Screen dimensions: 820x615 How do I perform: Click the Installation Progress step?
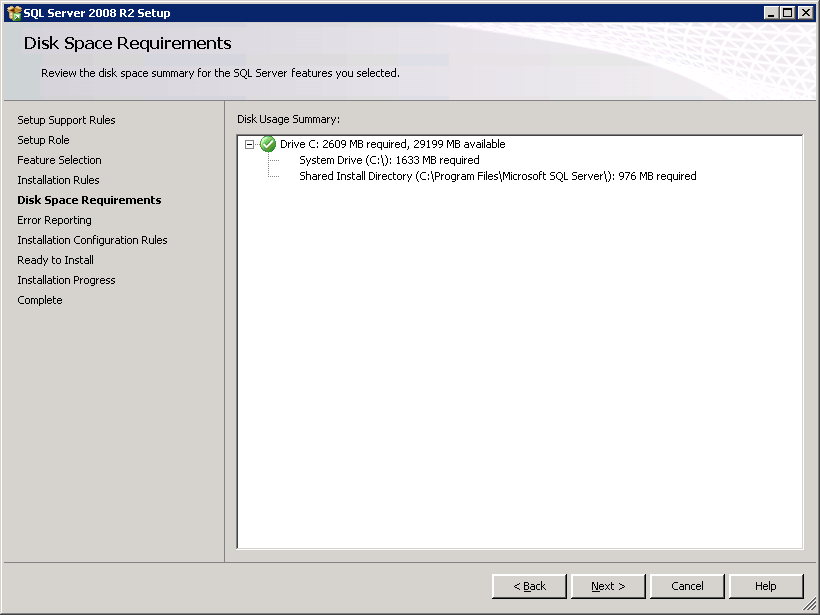[66, 280]
